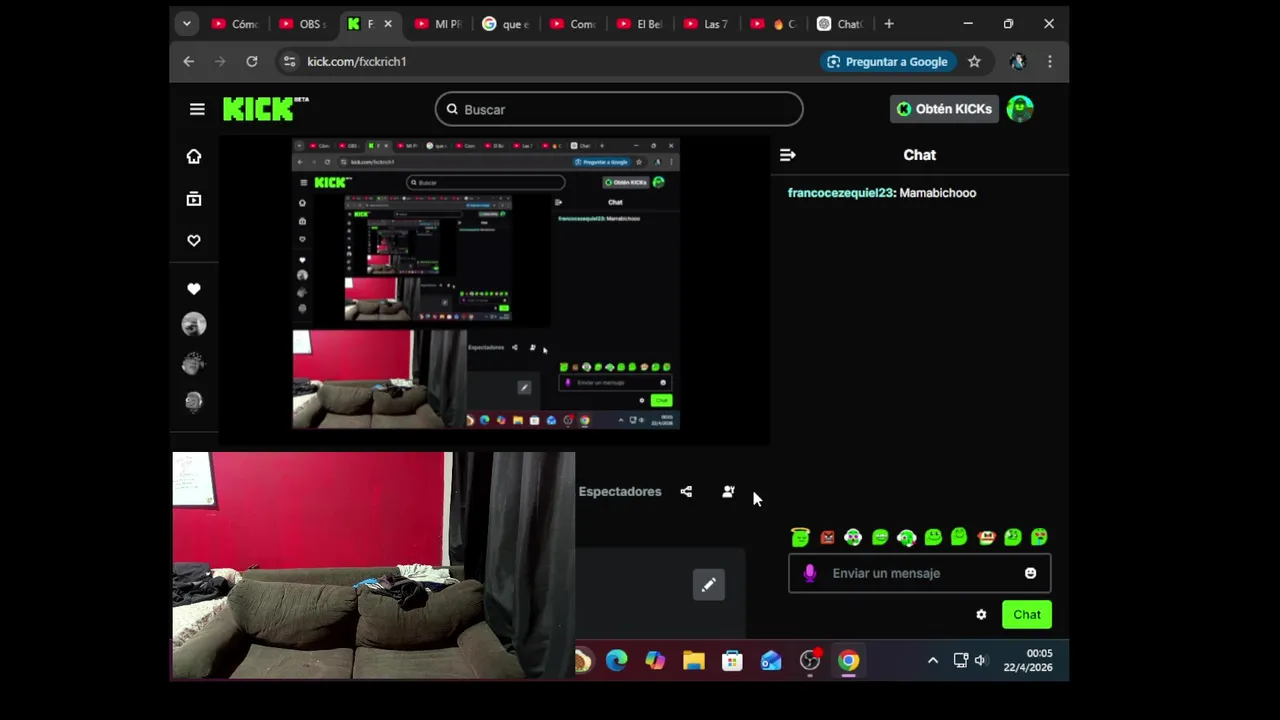1280x720 pixels.
Task: Click the filled white heart sidebar icon
Action: point(194,289)
